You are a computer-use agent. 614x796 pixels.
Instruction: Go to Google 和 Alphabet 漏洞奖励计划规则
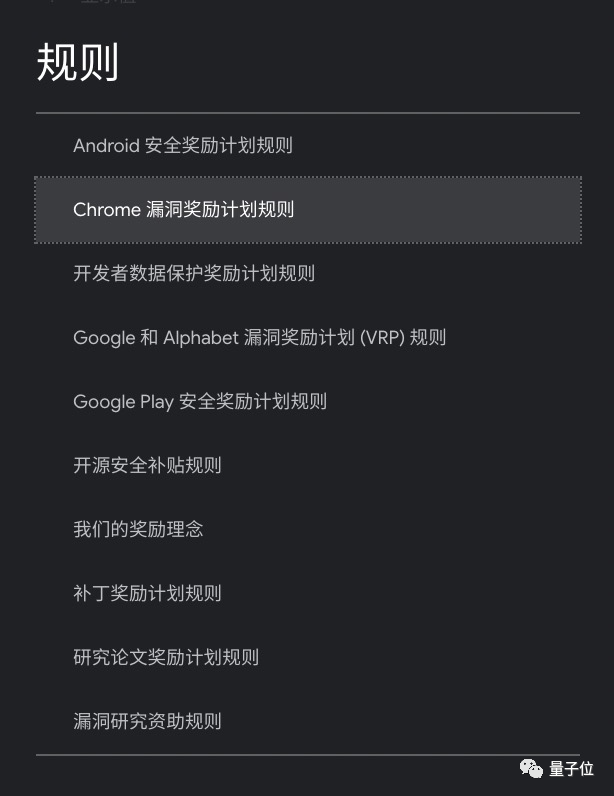[259, 338]
